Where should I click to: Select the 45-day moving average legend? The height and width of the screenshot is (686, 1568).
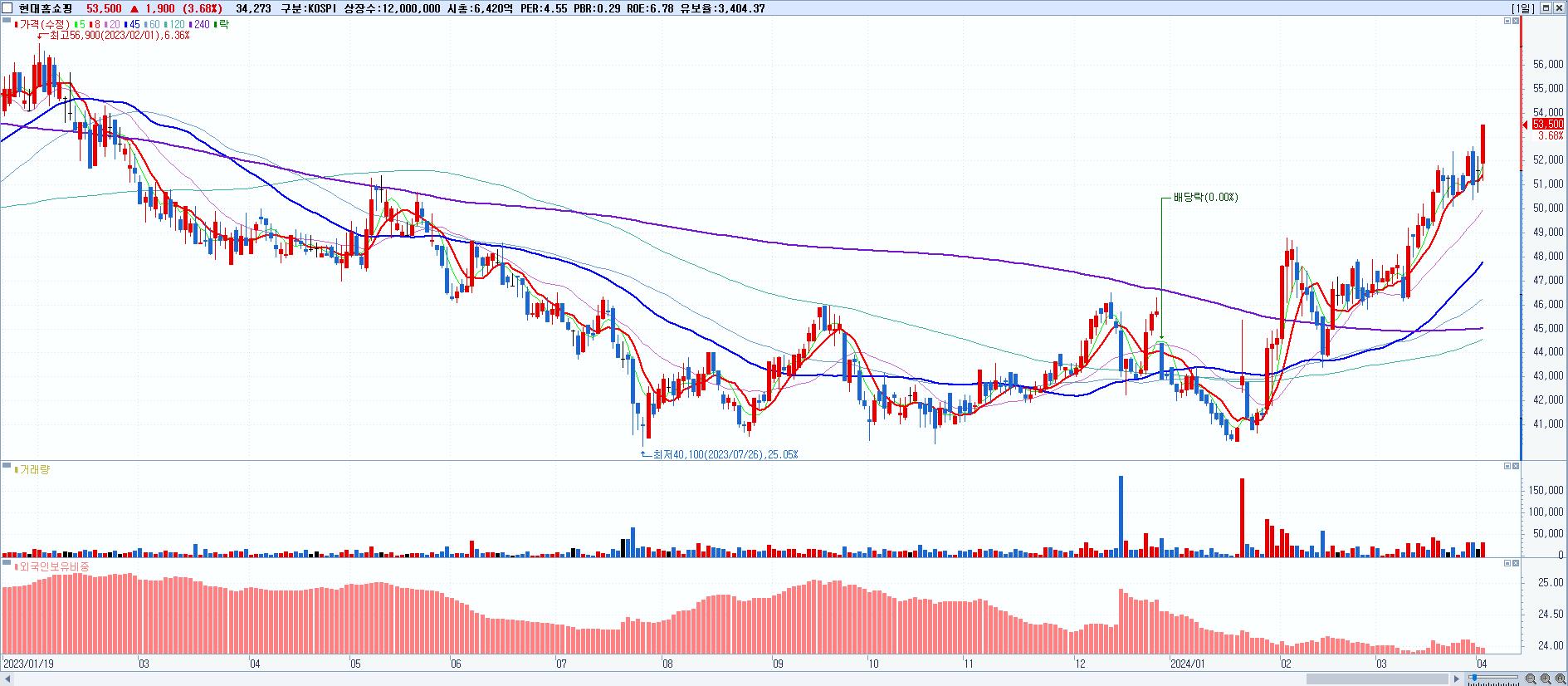tap(132, 24)
